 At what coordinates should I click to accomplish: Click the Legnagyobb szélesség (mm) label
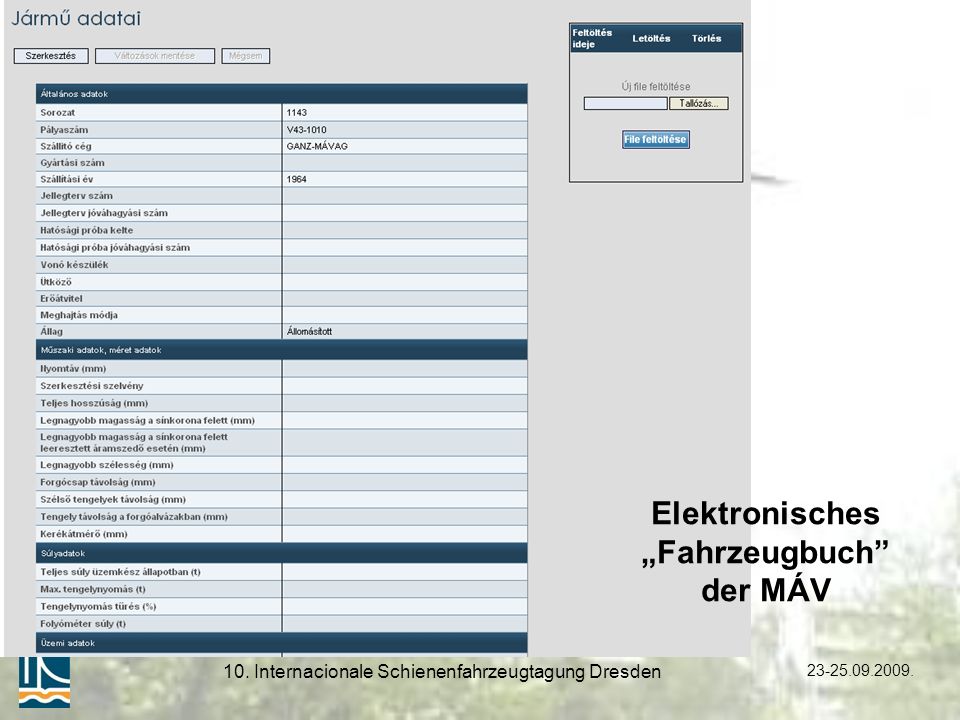(x=107, y=465)
